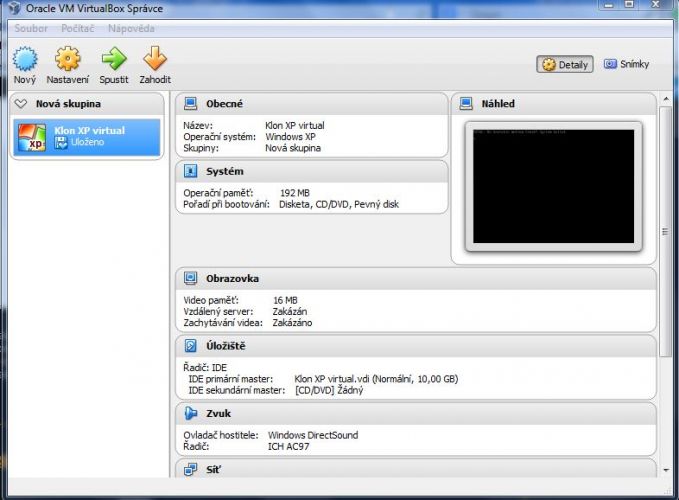Click the Obrazovka section display icon
The width and height of the screenshot is (679, 500).
191,278
